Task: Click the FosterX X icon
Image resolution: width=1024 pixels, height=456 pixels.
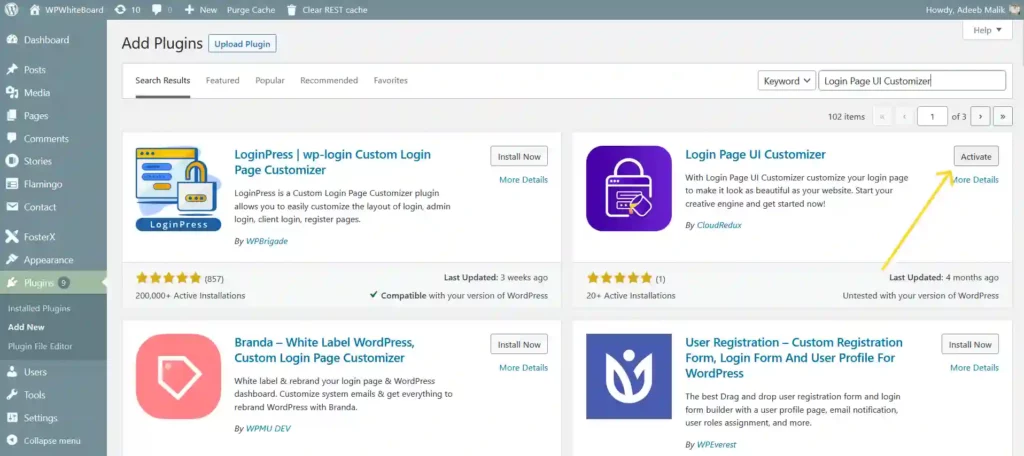Action: pos(12,236)
